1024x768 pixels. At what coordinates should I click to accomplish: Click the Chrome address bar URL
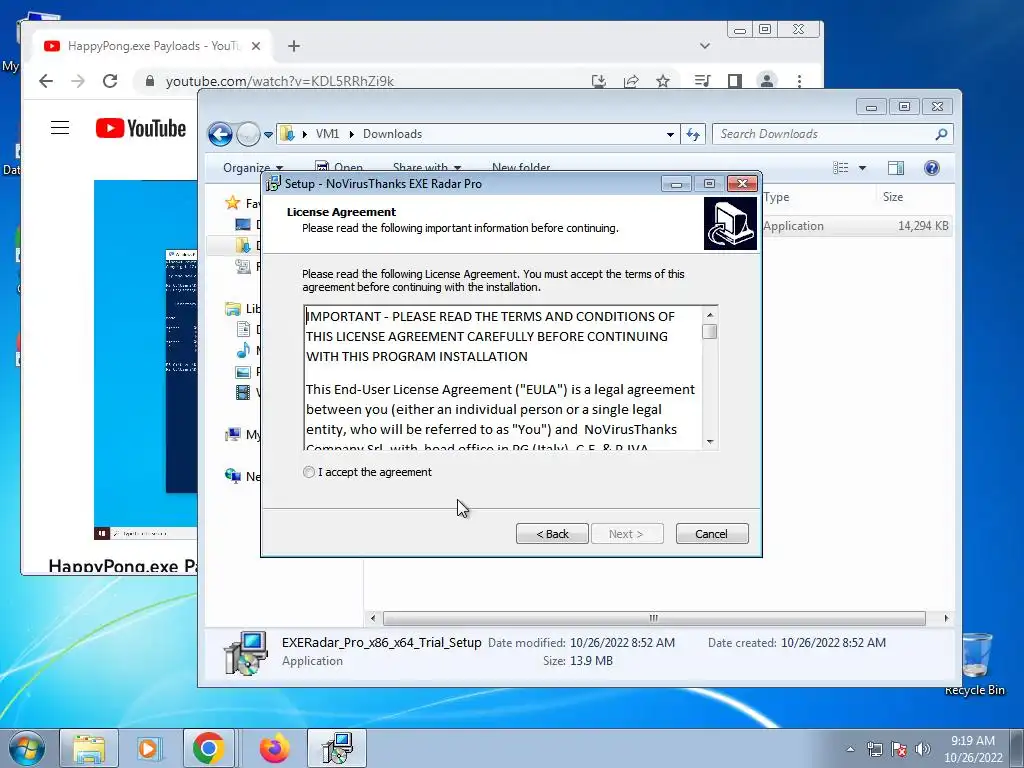(280, 82)
